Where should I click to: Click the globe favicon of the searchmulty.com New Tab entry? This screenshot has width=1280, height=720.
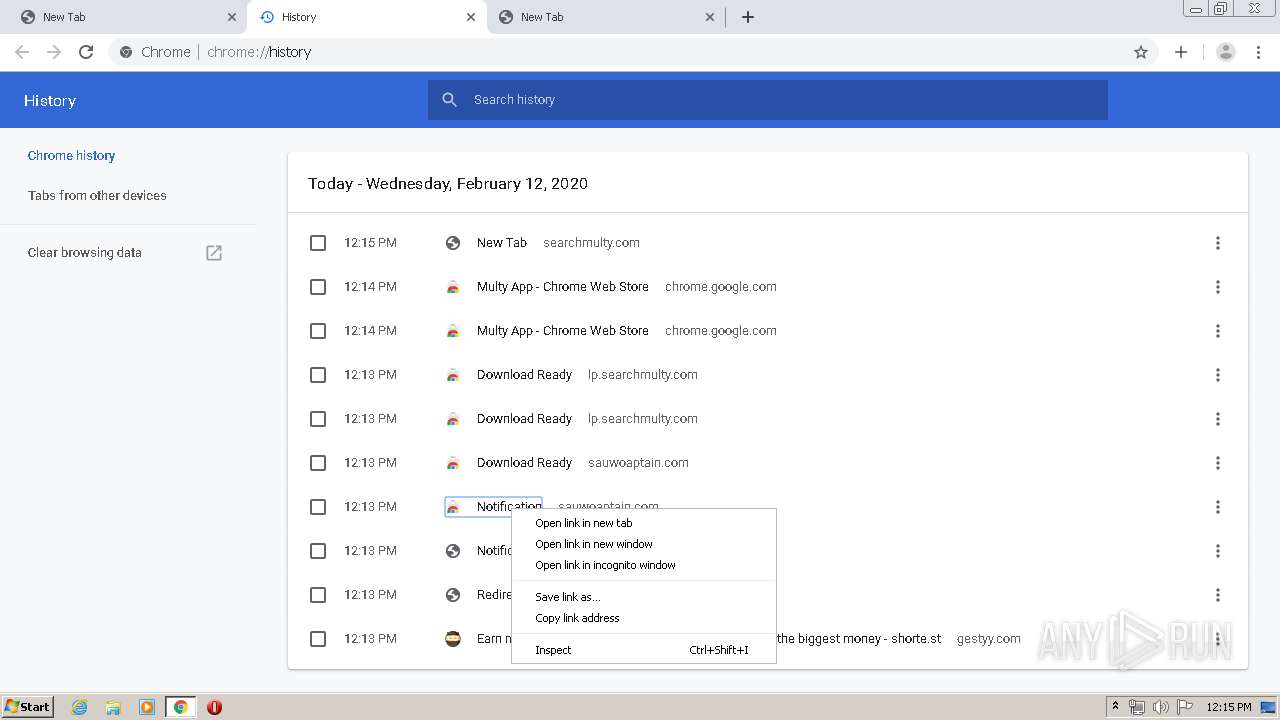(x=453, y=243)
